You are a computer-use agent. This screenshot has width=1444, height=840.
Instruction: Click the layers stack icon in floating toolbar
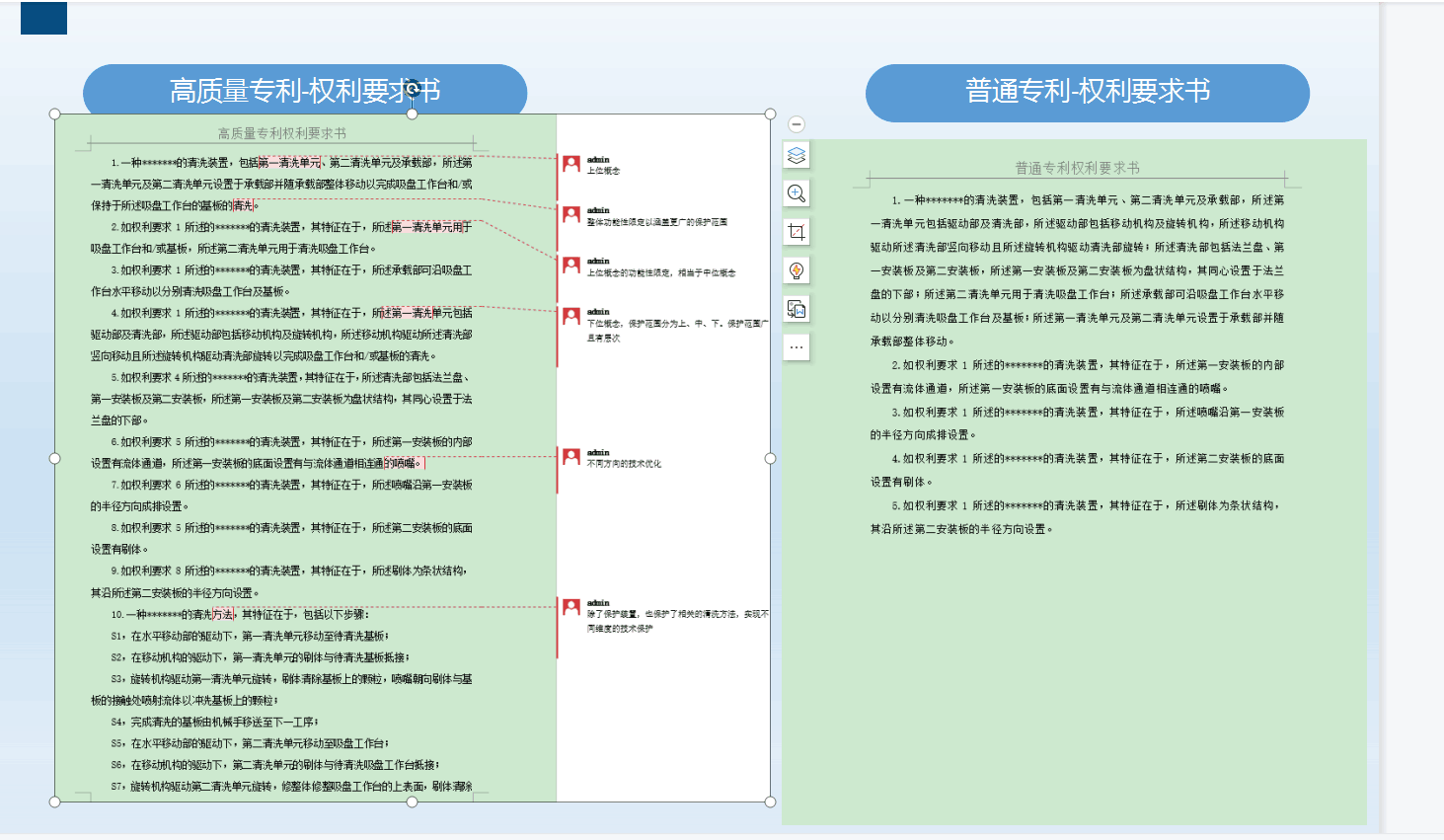coord(797,155)
